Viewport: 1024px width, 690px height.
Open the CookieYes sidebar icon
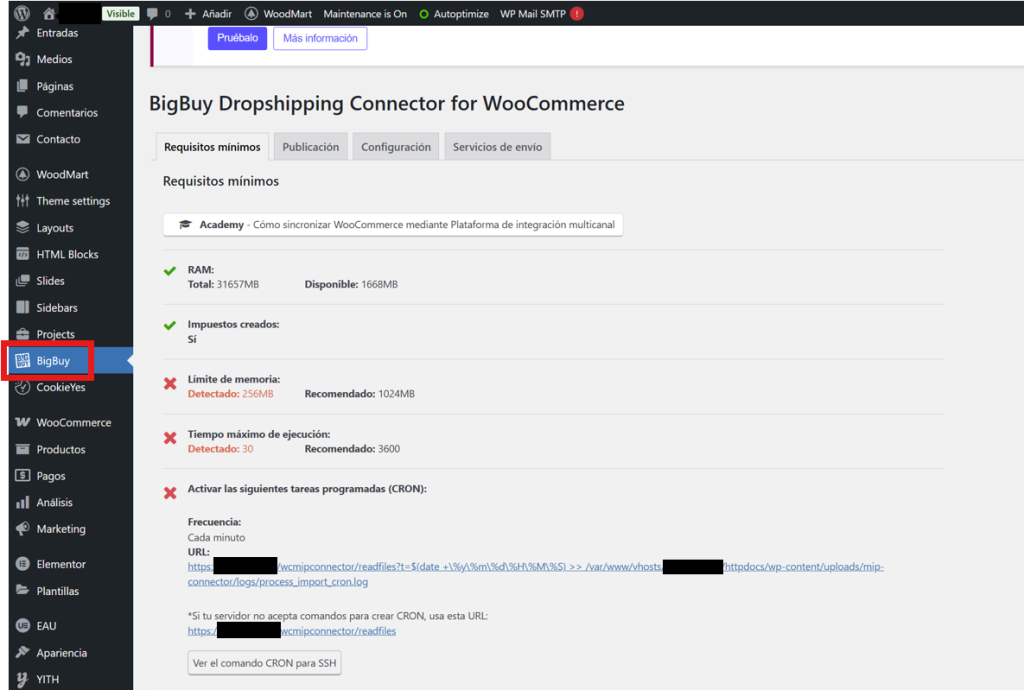tap(23, 388)
